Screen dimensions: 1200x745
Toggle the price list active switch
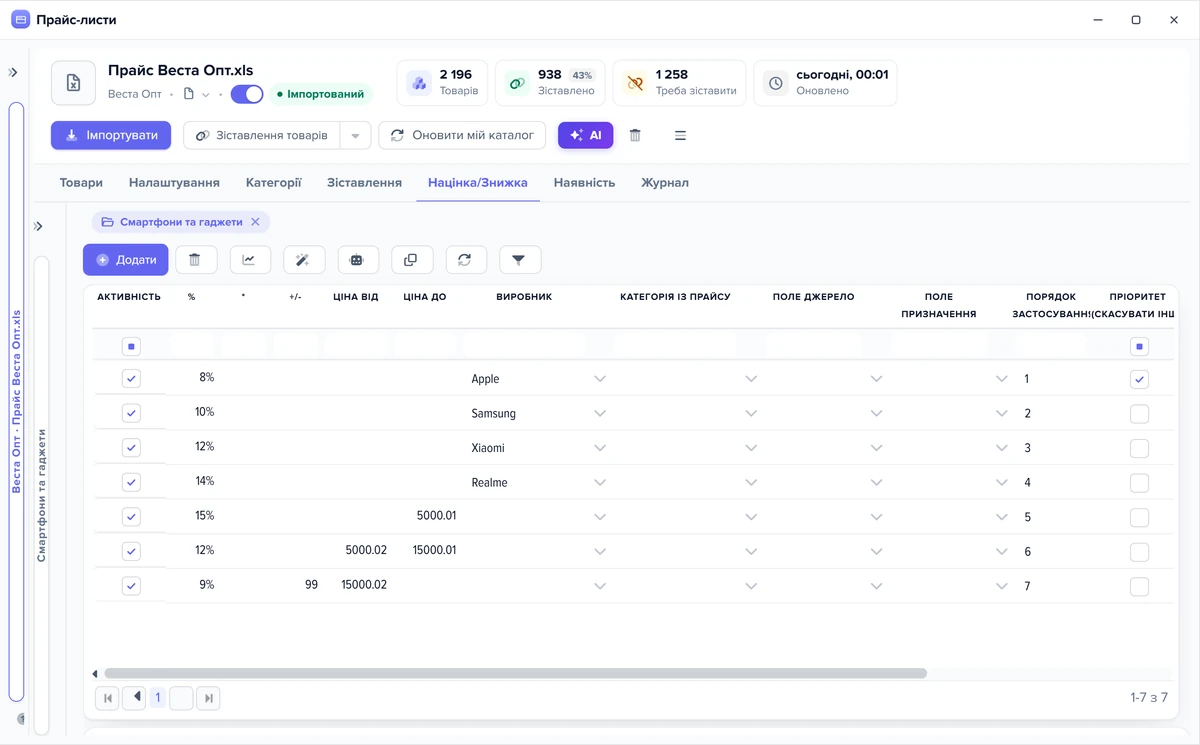coord(247,94)
